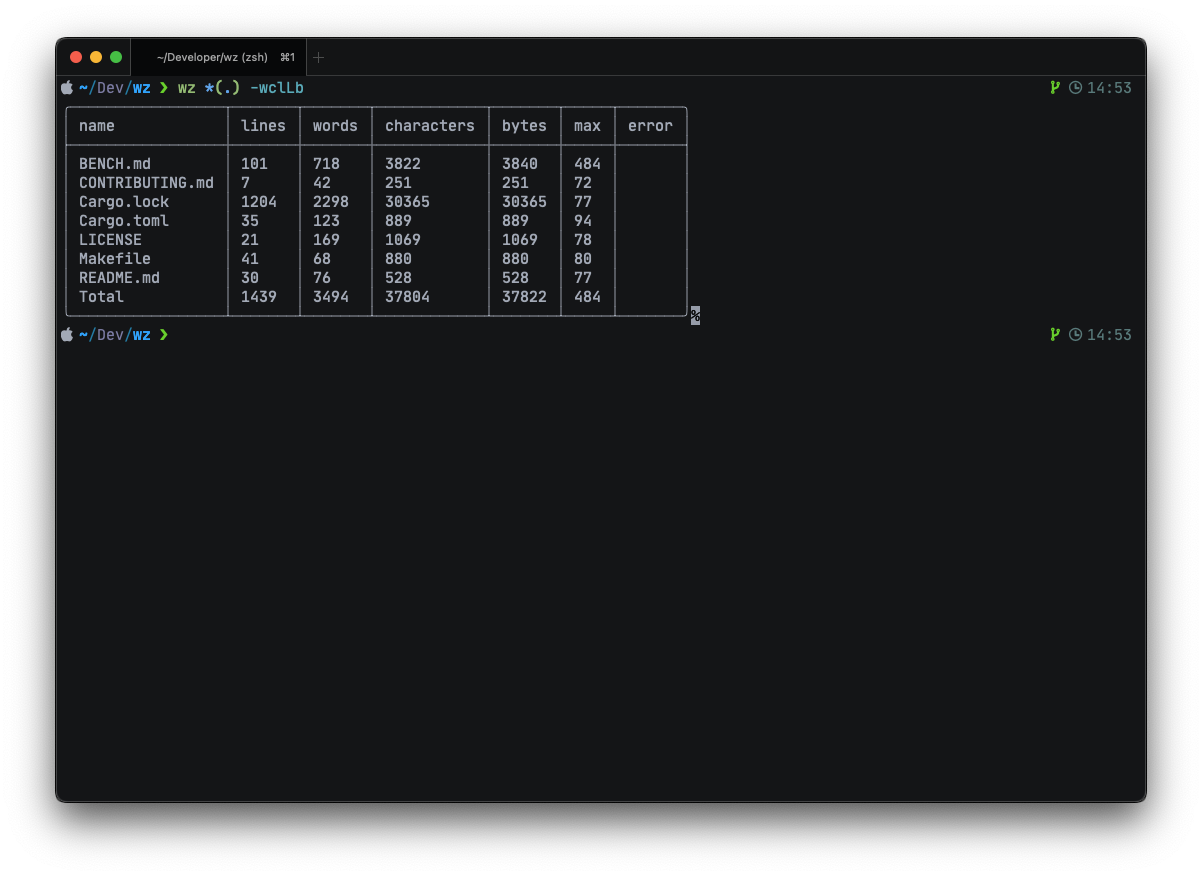Click the 'words' column header

click(x=335, y=126)
